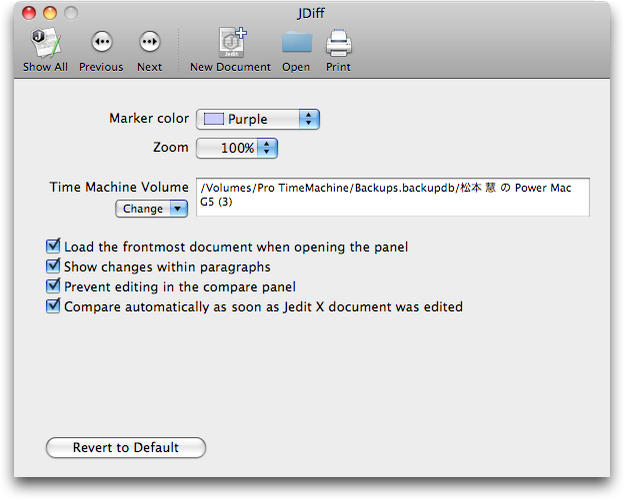Open a file using the folder icon
This screenshot has width=624, height=500.
(296, 42)
